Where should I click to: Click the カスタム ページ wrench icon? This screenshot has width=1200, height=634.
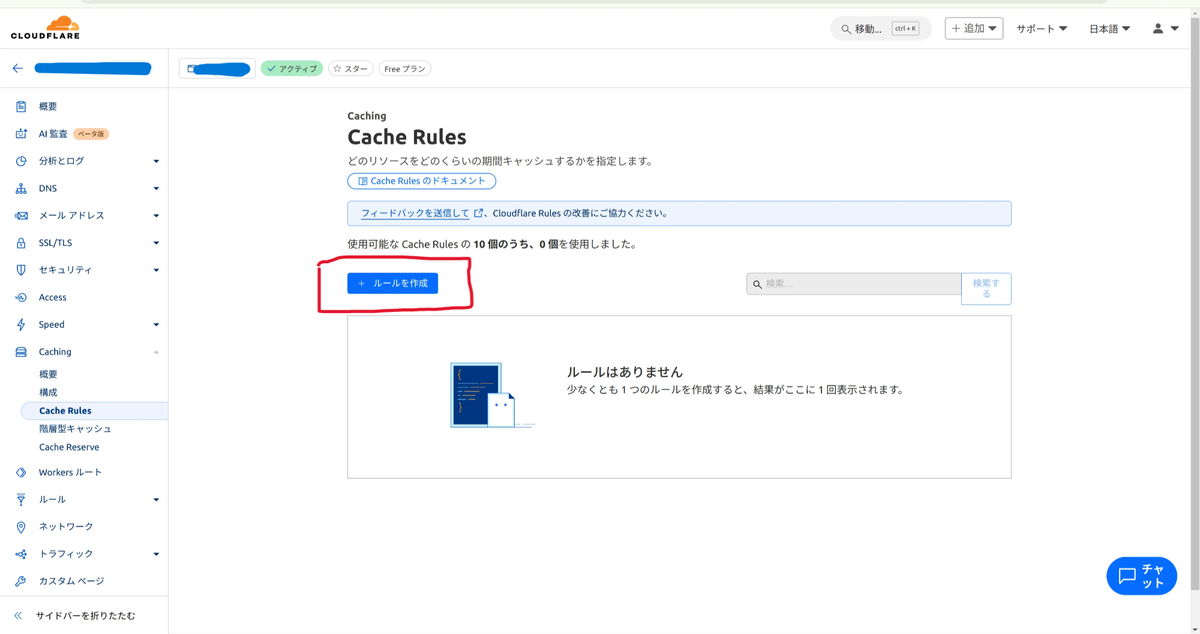(21, 581)
